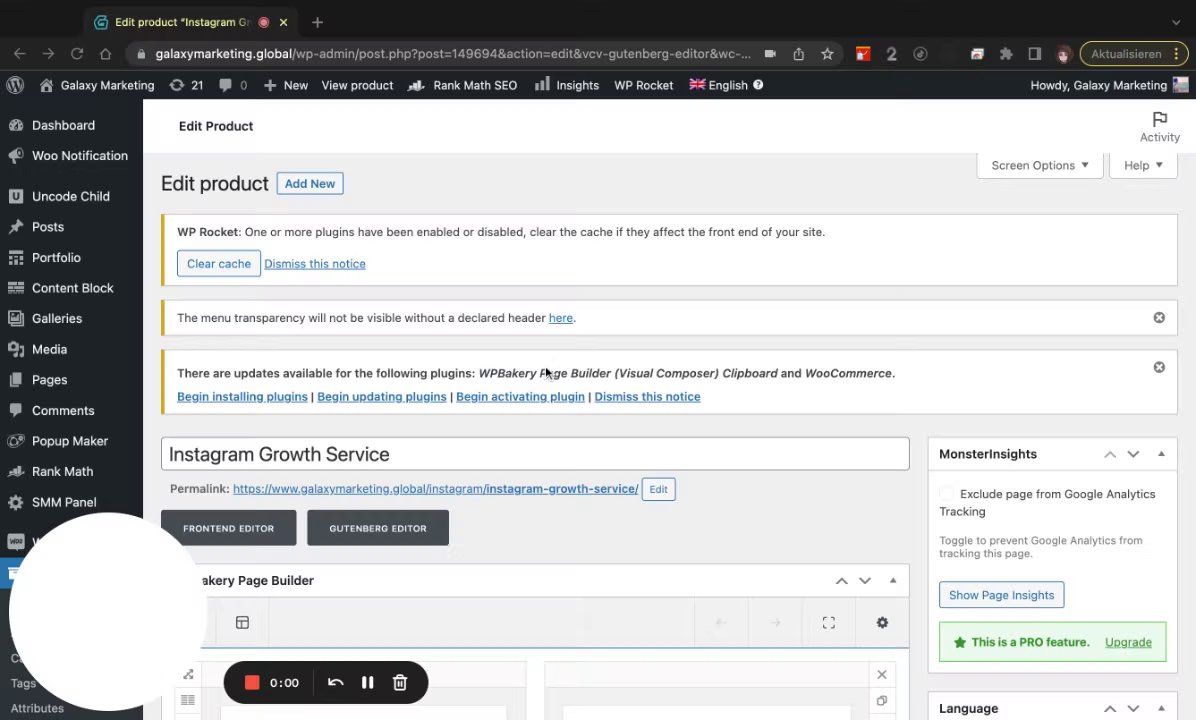Viewport: 1196px width, 720px height.
Task: Click WPBakery undo arrow
Action: click(x=721, y=622)
